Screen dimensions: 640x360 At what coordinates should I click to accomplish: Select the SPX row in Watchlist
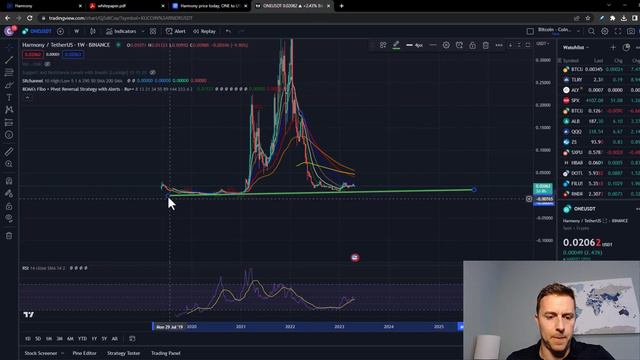(600, 100)
